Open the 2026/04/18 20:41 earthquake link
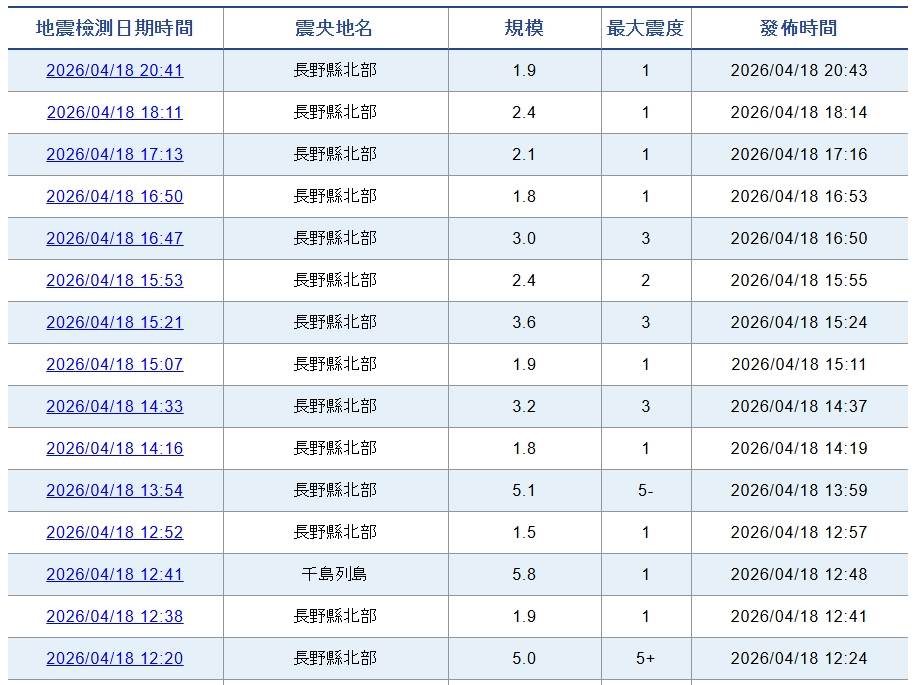915x685 pixels. pos(115,70)
